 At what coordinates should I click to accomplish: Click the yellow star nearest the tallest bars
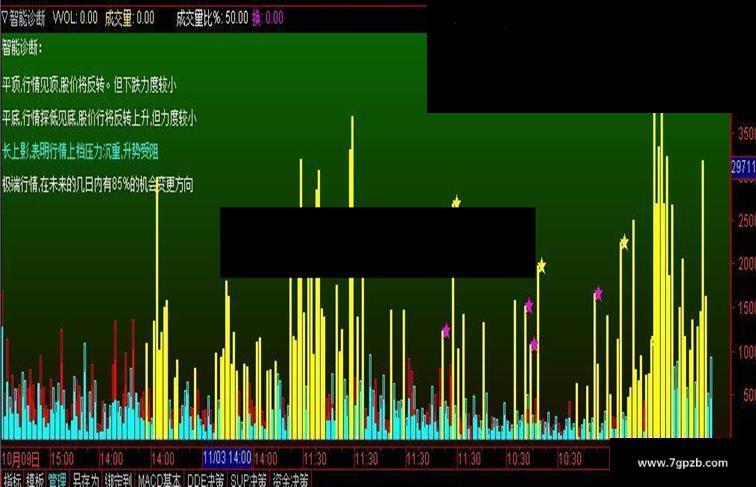coord(624,242)
